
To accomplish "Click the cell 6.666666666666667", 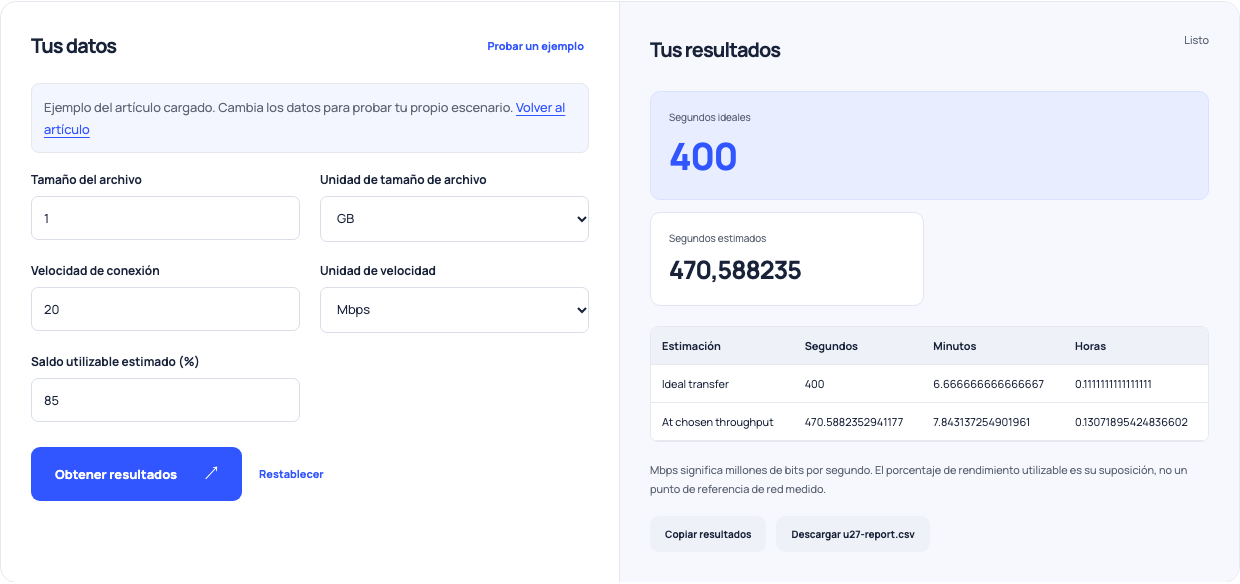I will [x=988, y=384].
